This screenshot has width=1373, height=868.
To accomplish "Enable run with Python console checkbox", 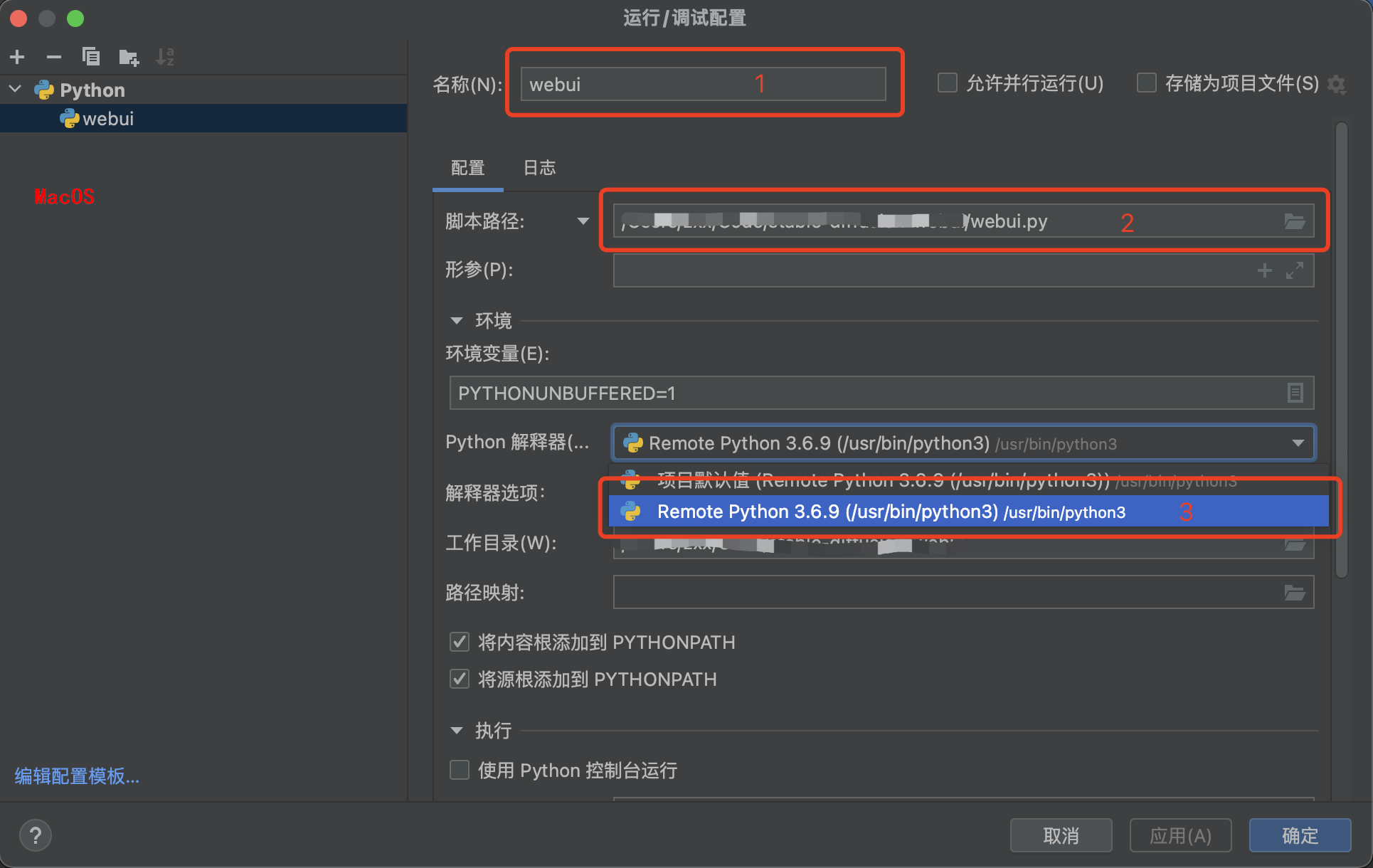I will click(460, 770).
